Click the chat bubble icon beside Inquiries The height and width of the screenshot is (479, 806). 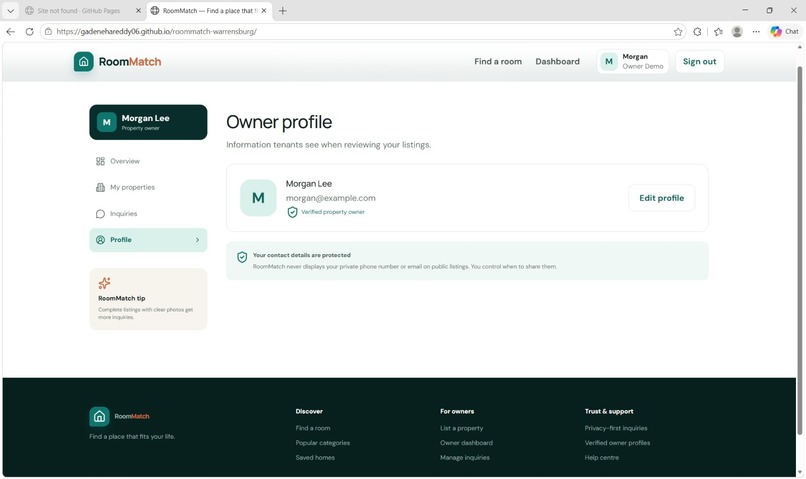pos(100,214)
